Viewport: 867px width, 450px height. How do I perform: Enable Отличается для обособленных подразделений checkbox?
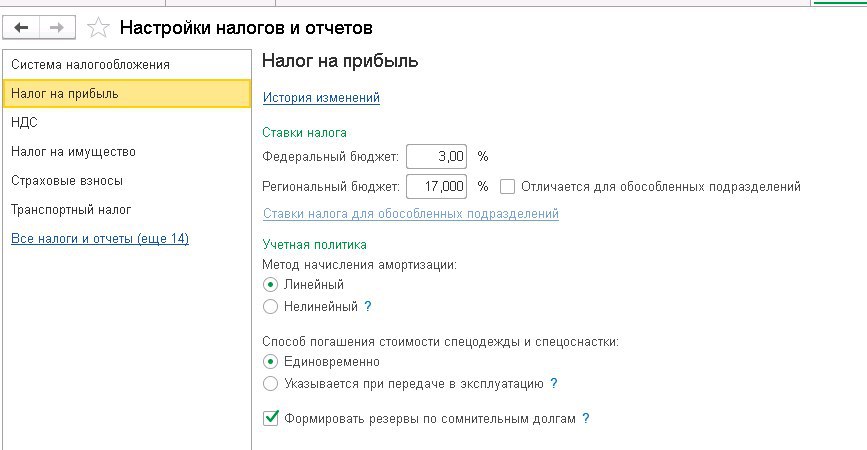(507, 187)
